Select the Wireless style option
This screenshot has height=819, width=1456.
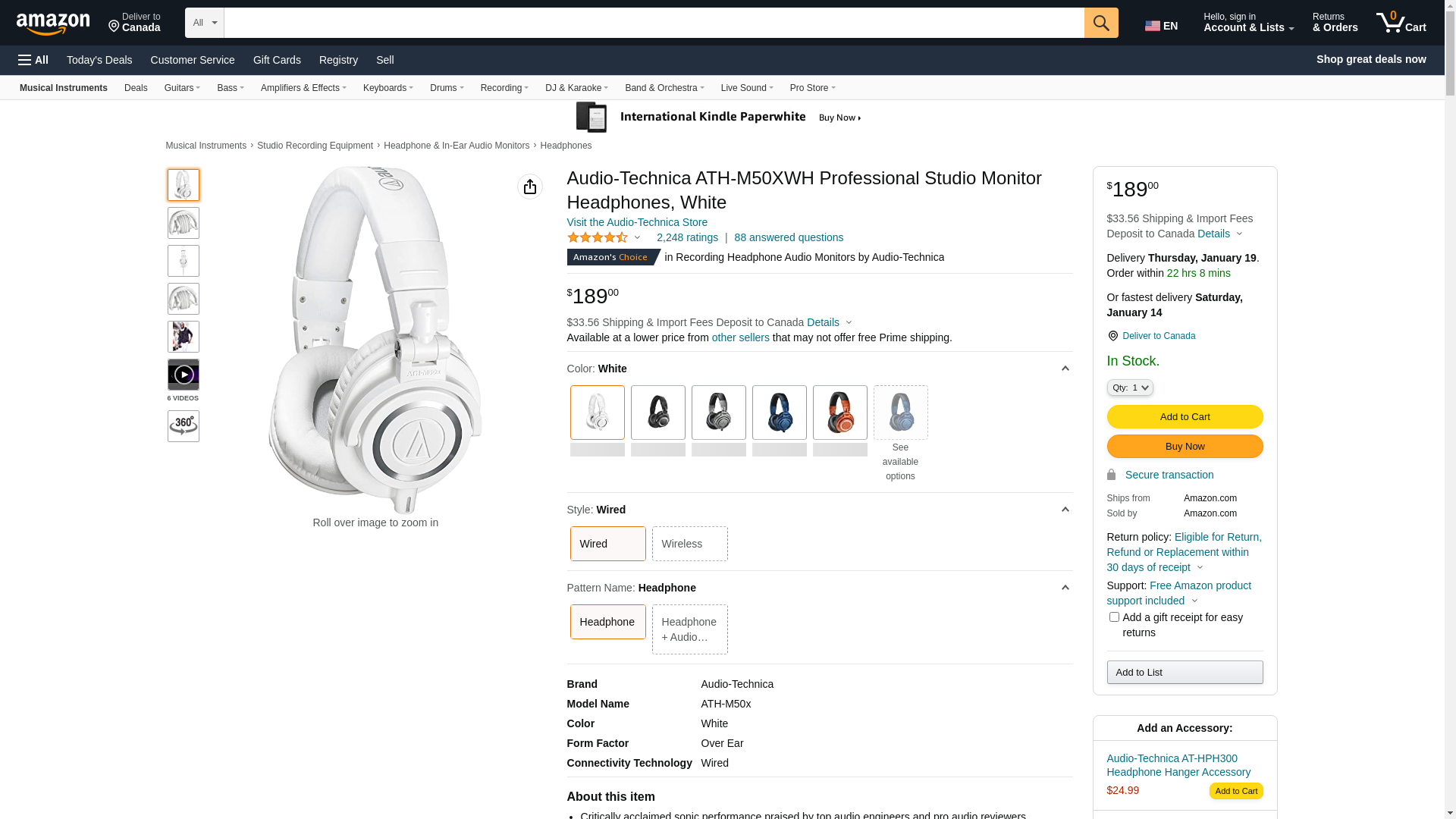pos(689,544)
